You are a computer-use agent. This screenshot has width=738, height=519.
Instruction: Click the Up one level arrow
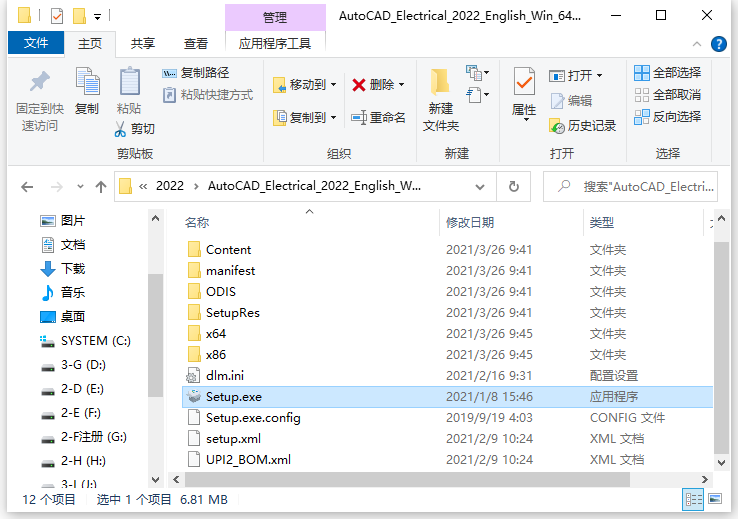[101, 187]
